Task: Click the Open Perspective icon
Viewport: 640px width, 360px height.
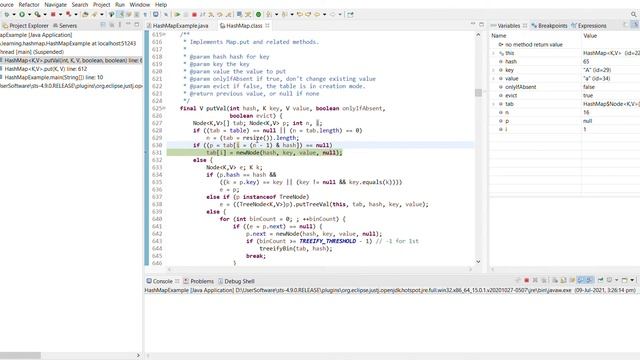Action: pyautogui.click(x=350, y=14)
